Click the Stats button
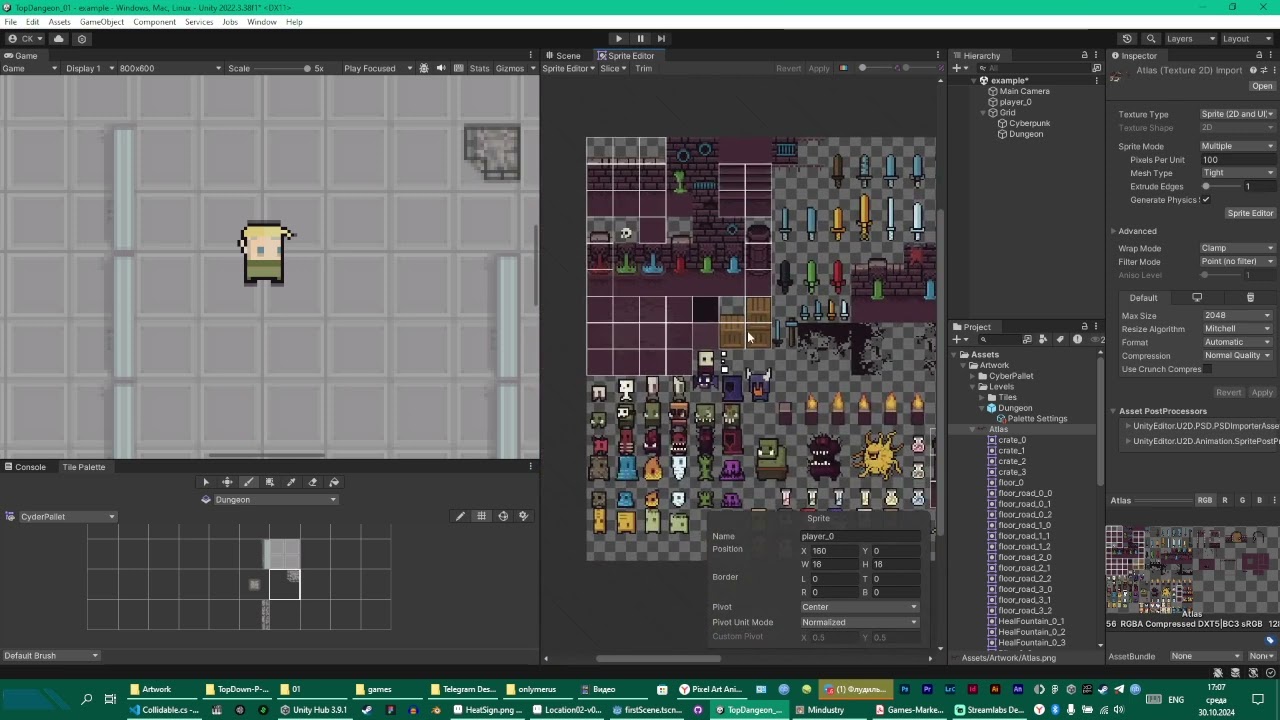 (479, 68)
